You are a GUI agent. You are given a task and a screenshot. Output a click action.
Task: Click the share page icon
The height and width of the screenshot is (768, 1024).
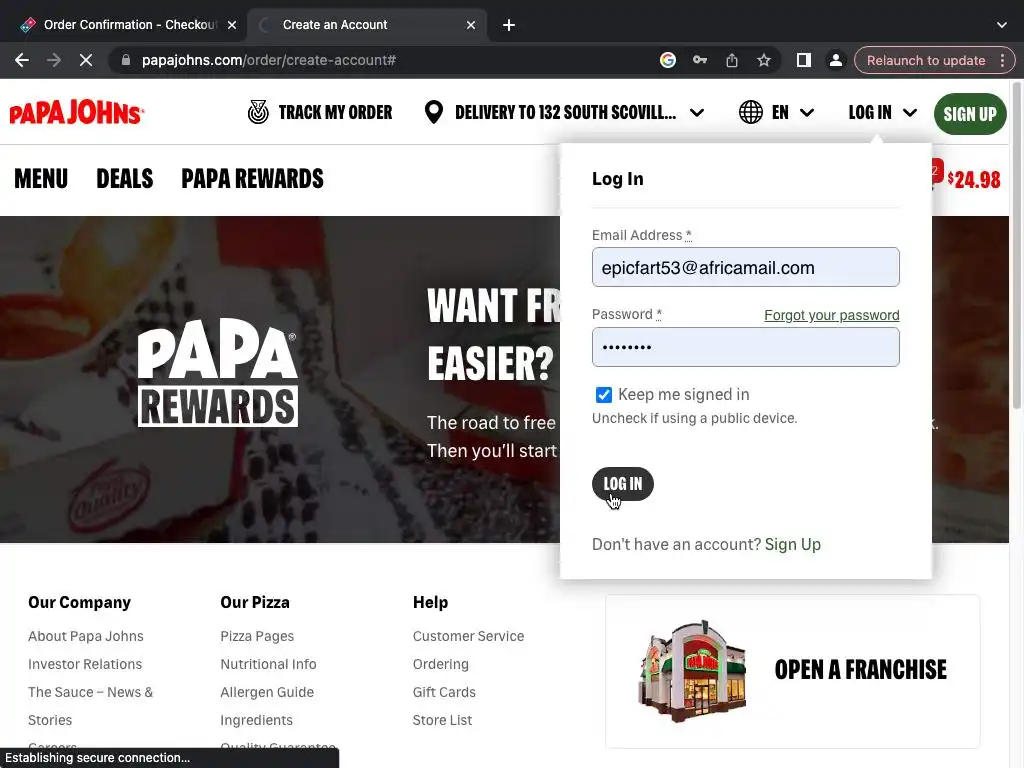tap(732, 60)
